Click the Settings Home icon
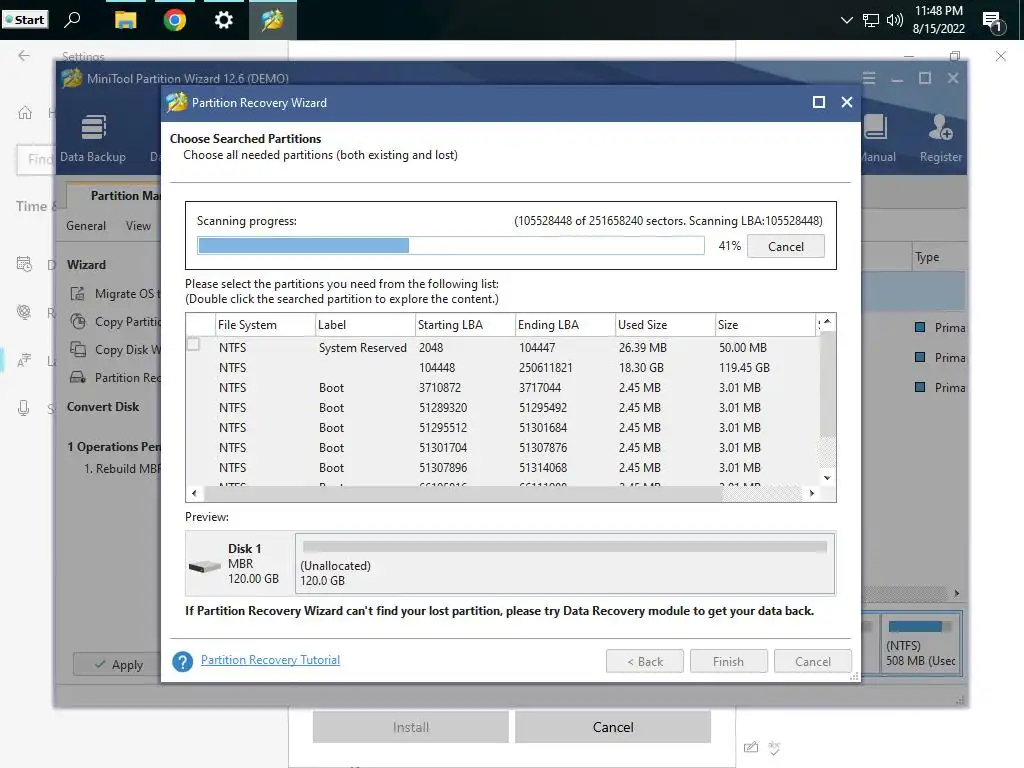Viewport: 1024px width, 768px height. [25, 113]
